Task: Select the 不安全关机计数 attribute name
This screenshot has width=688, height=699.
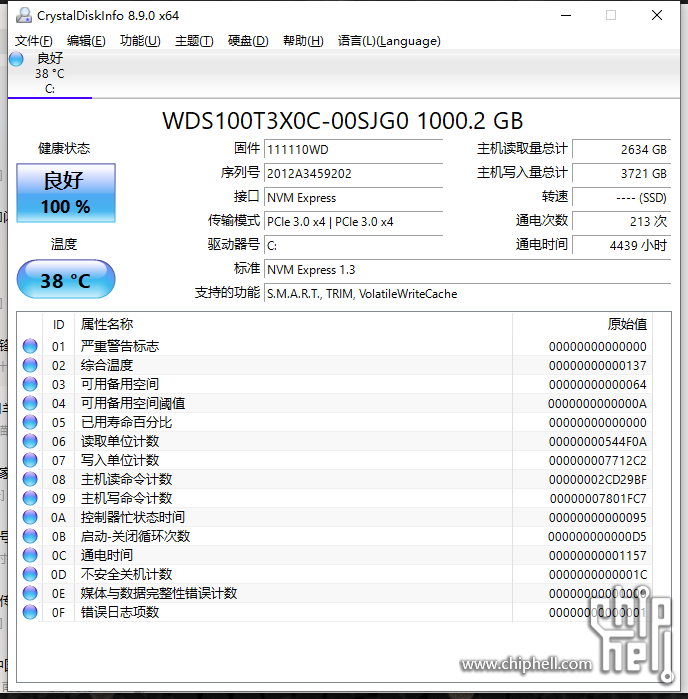Action: pyautogui.click(x=127, y=575)
